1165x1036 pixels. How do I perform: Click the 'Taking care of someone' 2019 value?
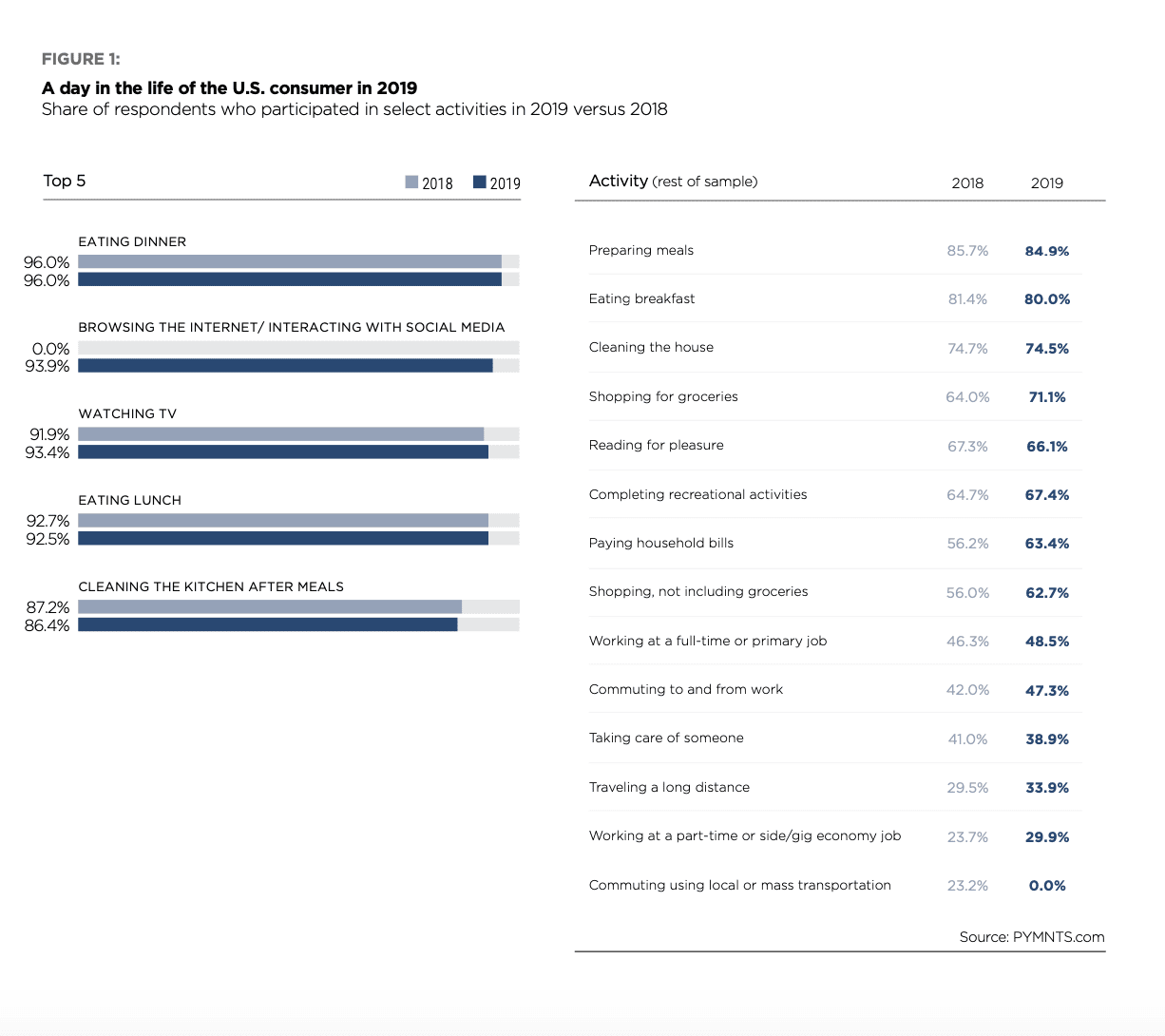click(x=1046, y=739)
